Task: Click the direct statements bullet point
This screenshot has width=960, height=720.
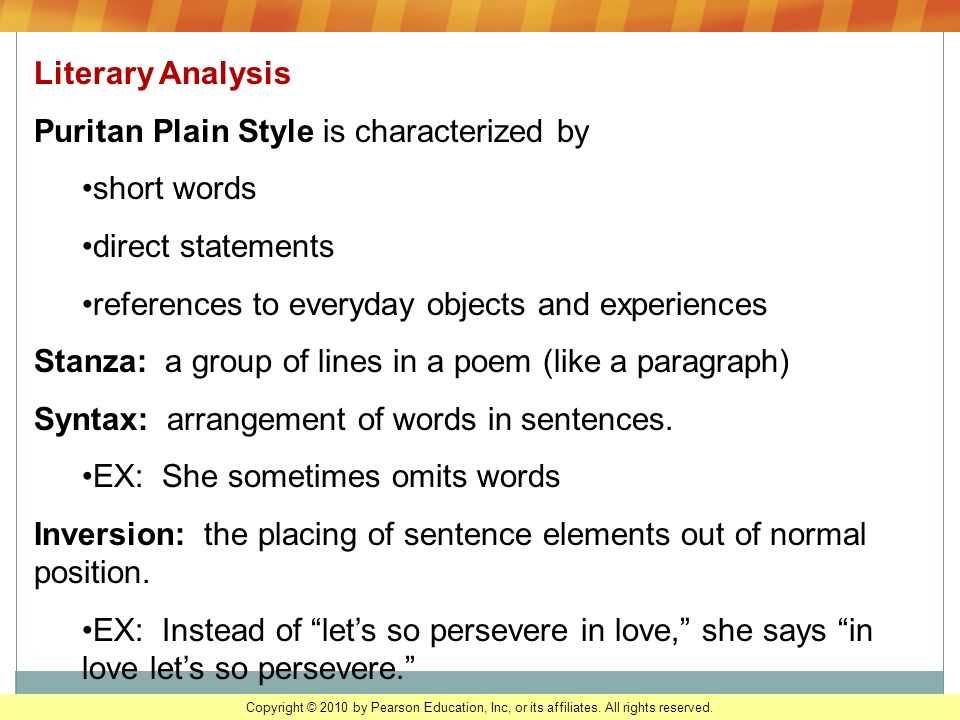Action: 208,247
